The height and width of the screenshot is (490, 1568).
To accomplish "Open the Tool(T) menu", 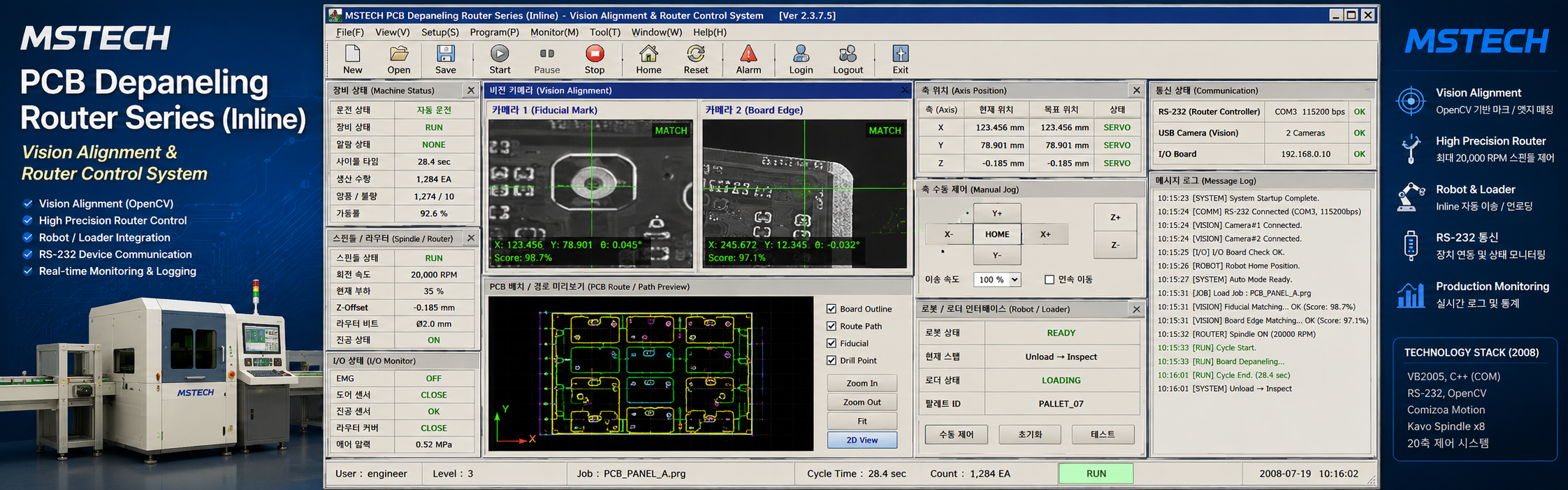I will (605, 32).
